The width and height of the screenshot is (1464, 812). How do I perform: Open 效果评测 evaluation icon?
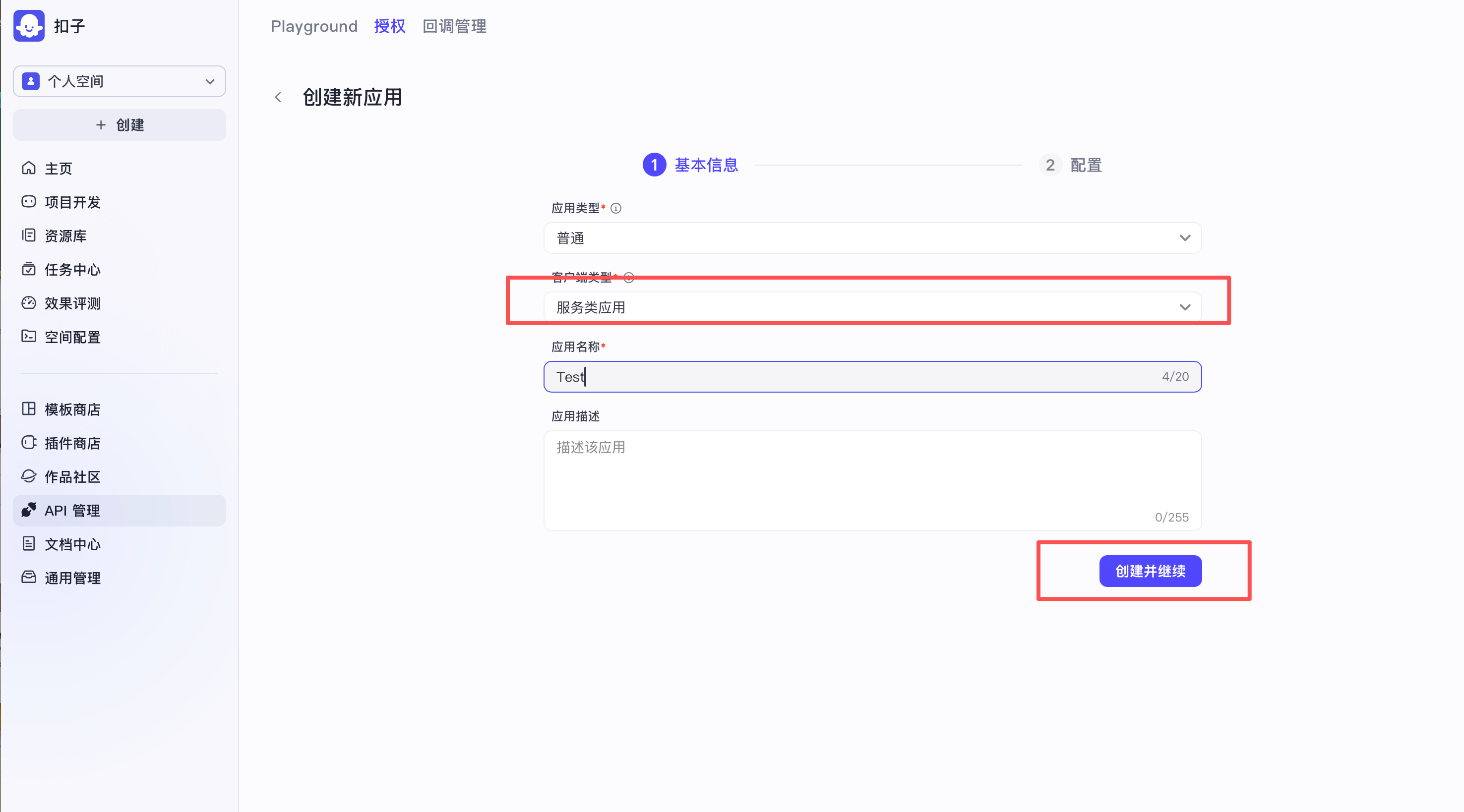point(28,303)
